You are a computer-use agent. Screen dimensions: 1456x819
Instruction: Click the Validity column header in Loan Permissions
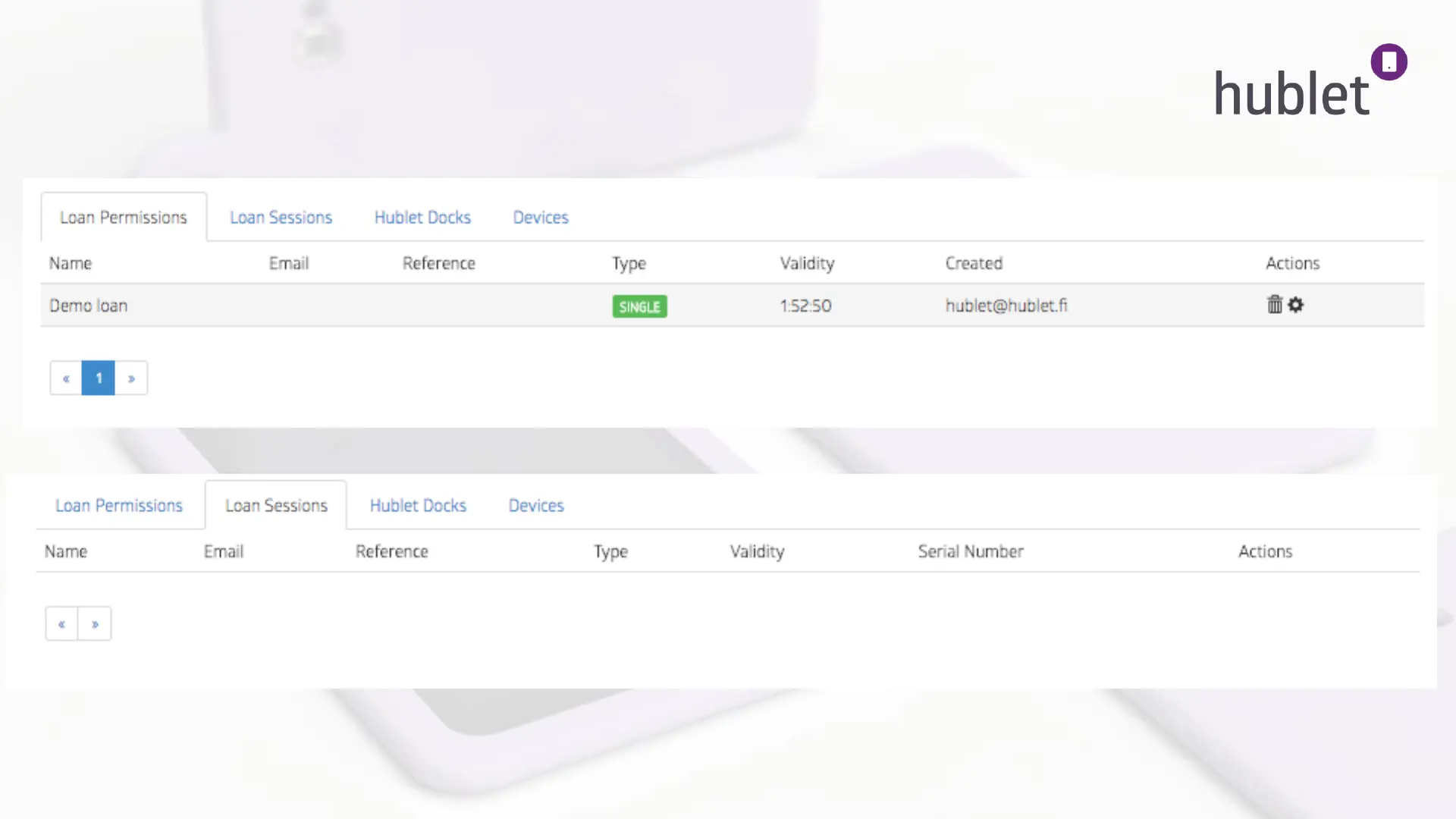(807, 263)
